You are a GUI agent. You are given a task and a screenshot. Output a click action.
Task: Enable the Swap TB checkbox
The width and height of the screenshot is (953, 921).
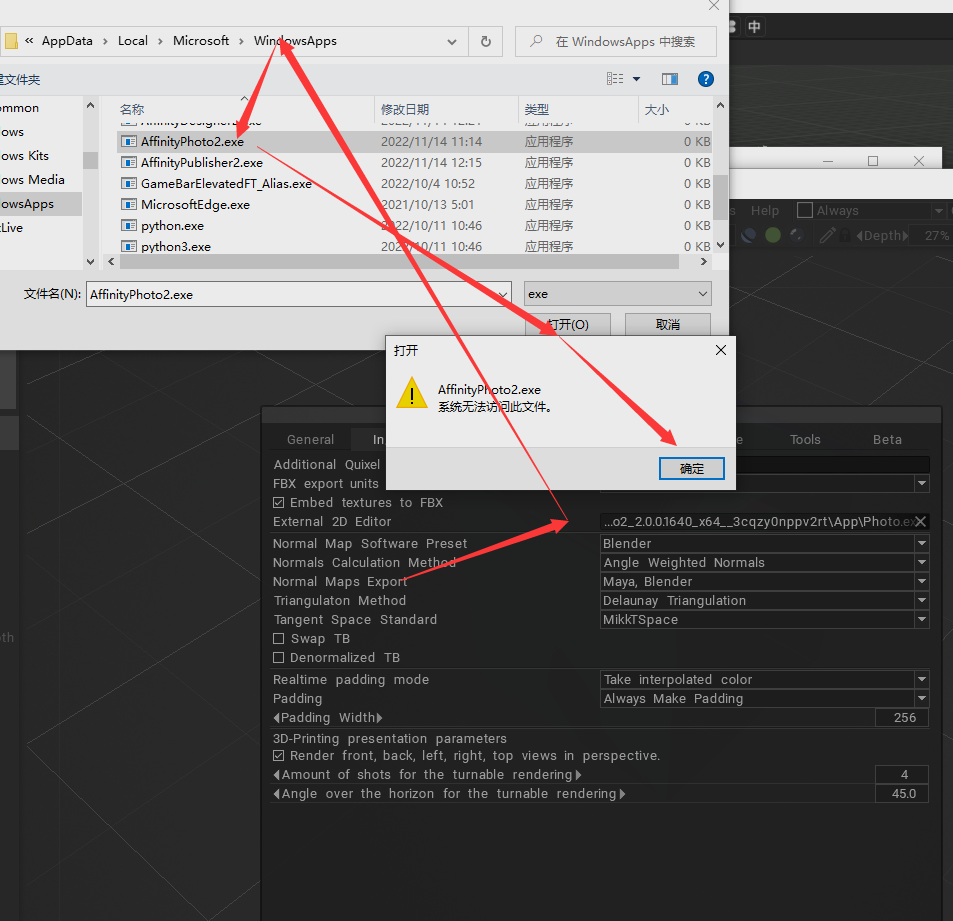coord(279,638)
